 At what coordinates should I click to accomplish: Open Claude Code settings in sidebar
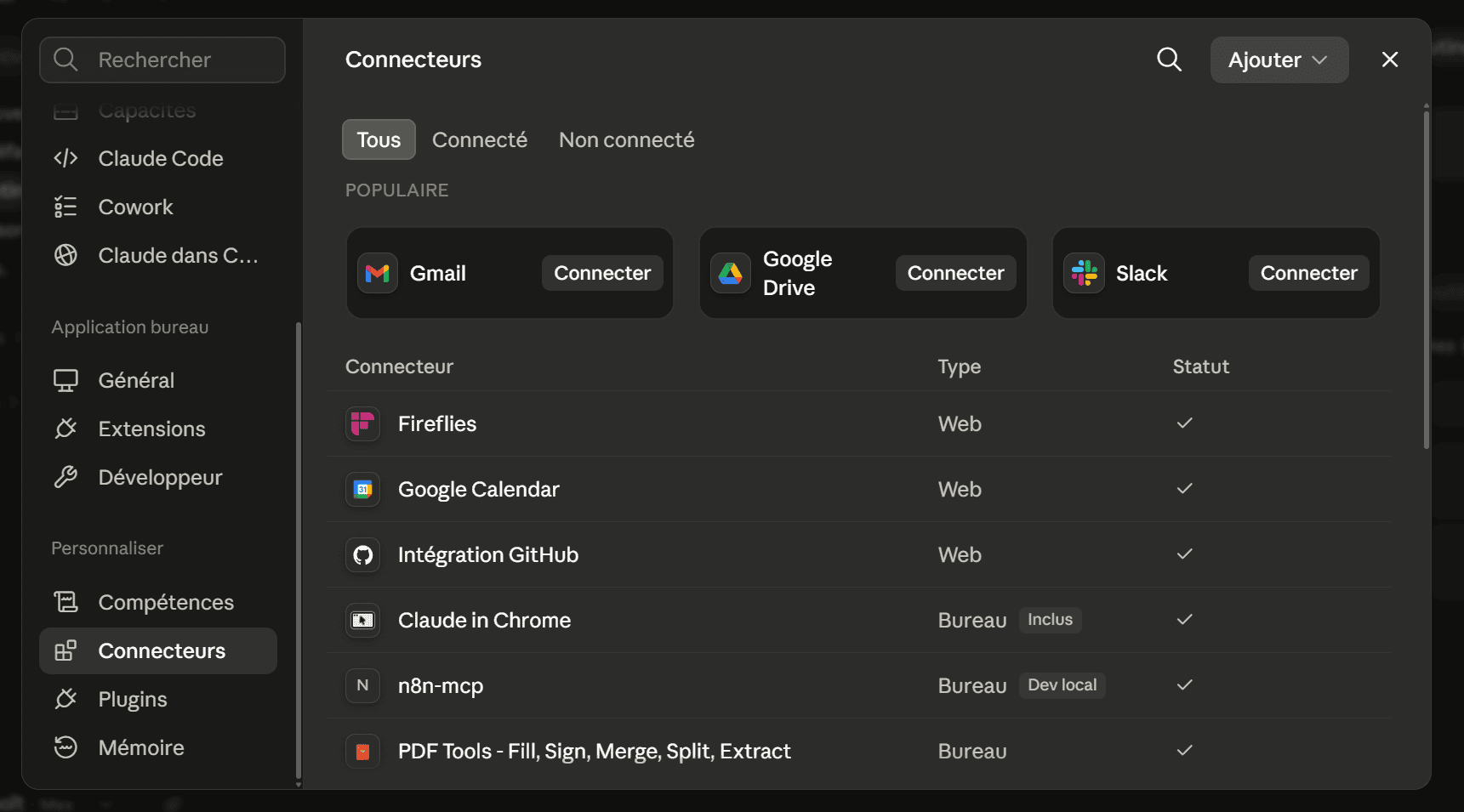pyautogui.click(x=158, y=158)
